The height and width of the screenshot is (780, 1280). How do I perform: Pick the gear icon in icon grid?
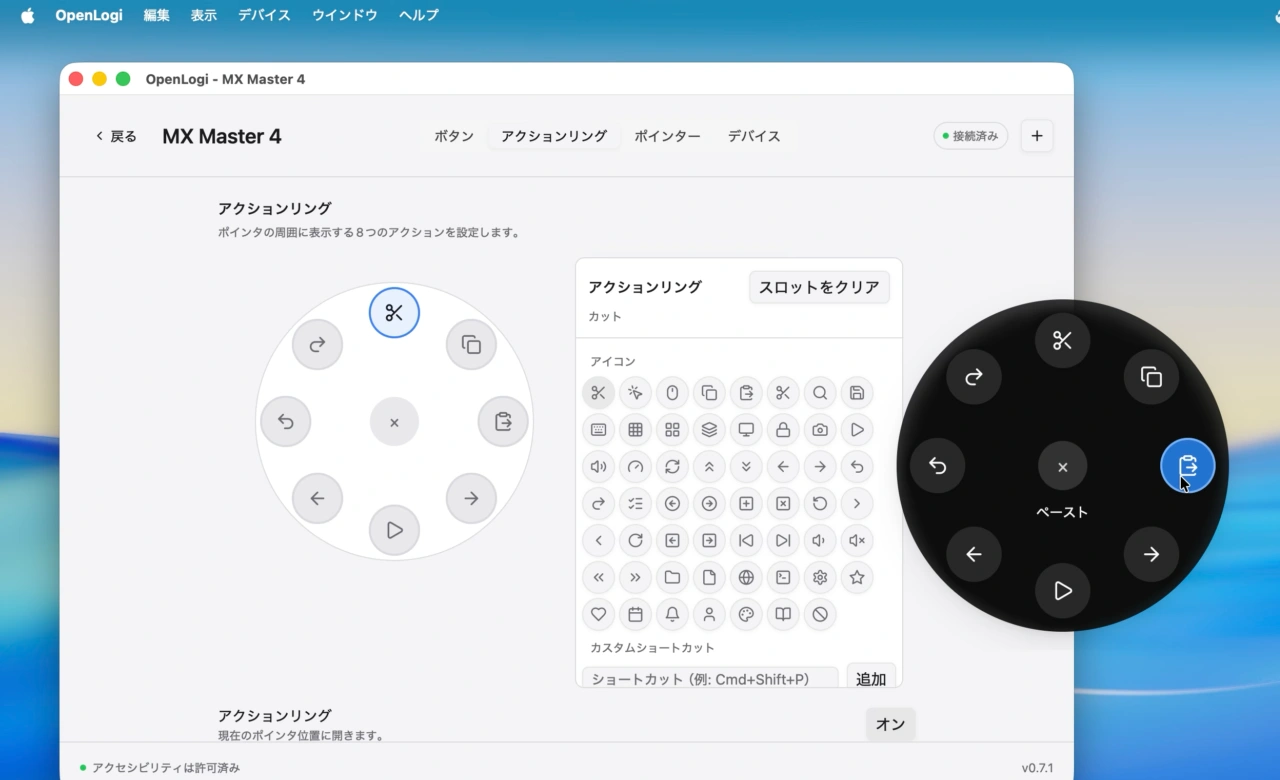tap(820, 578)
